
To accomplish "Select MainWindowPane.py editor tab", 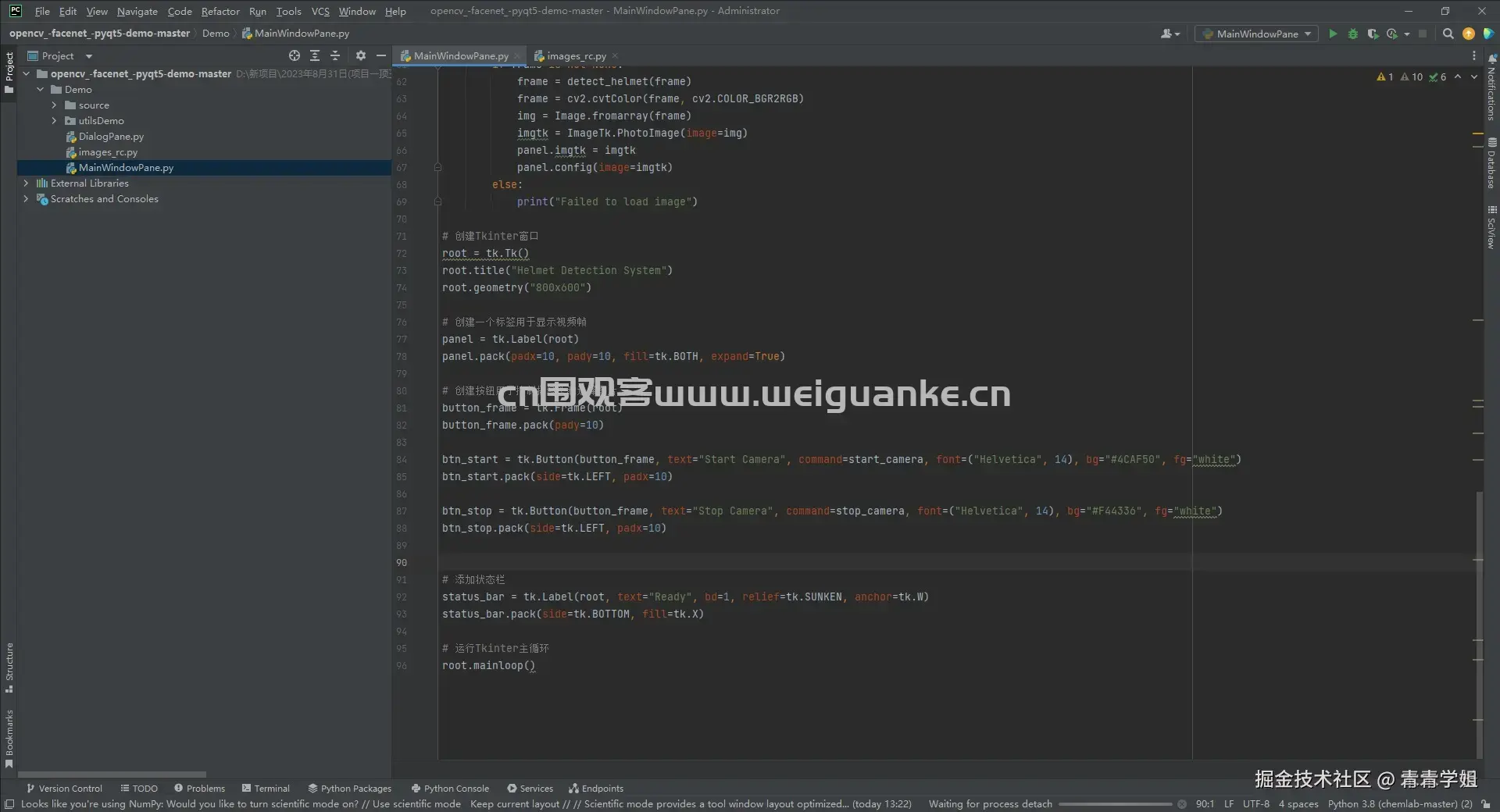I will (x=460, y=55).
